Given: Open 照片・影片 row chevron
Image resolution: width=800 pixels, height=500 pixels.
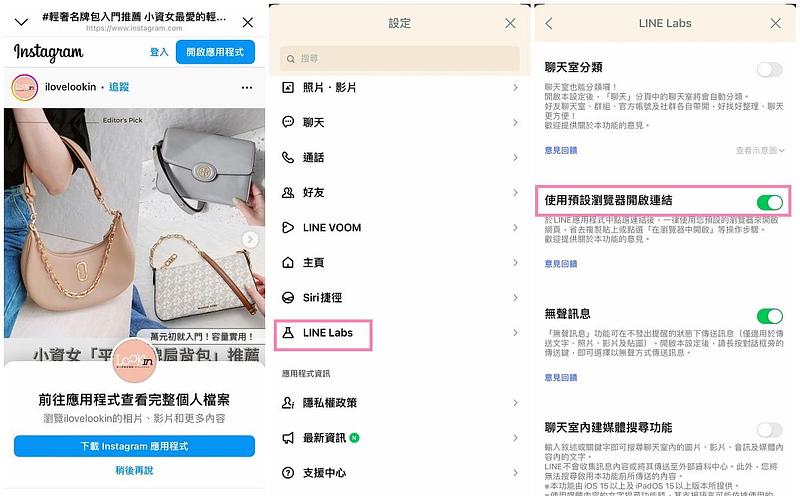Looking at the screenshot, I should [515, 88].
